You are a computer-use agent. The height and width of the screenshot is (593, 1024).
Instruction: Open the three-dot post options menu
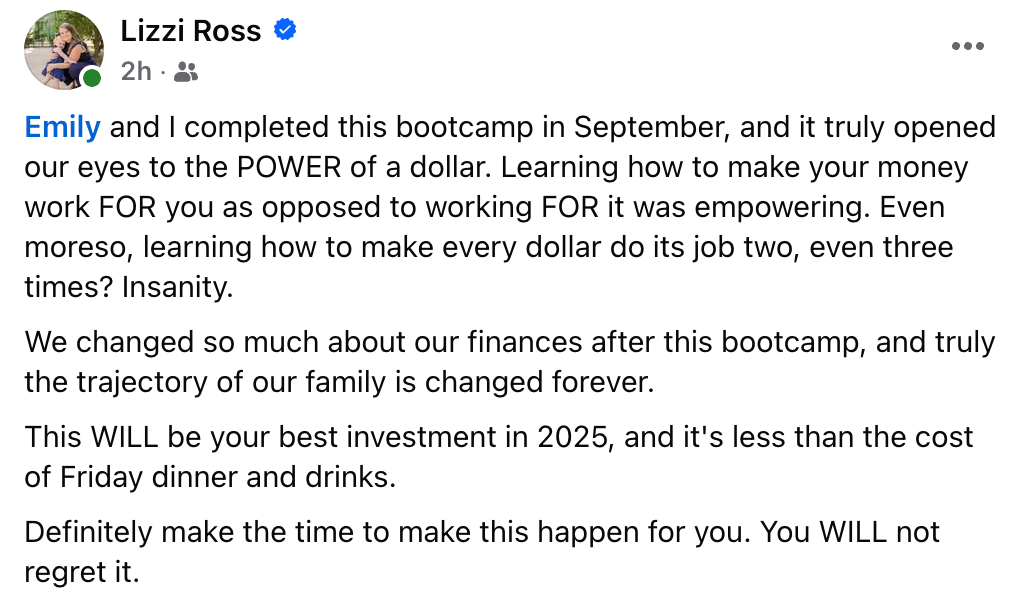tap(967, 46)
